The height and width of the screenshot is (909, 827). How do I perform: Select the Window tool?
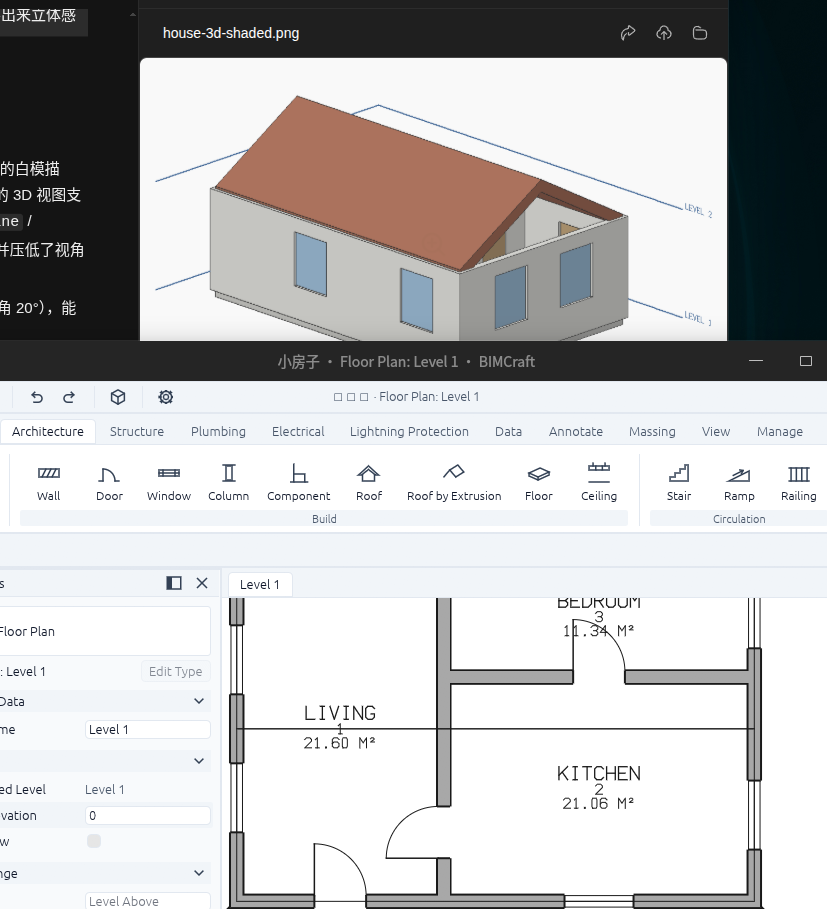point(169,482)
